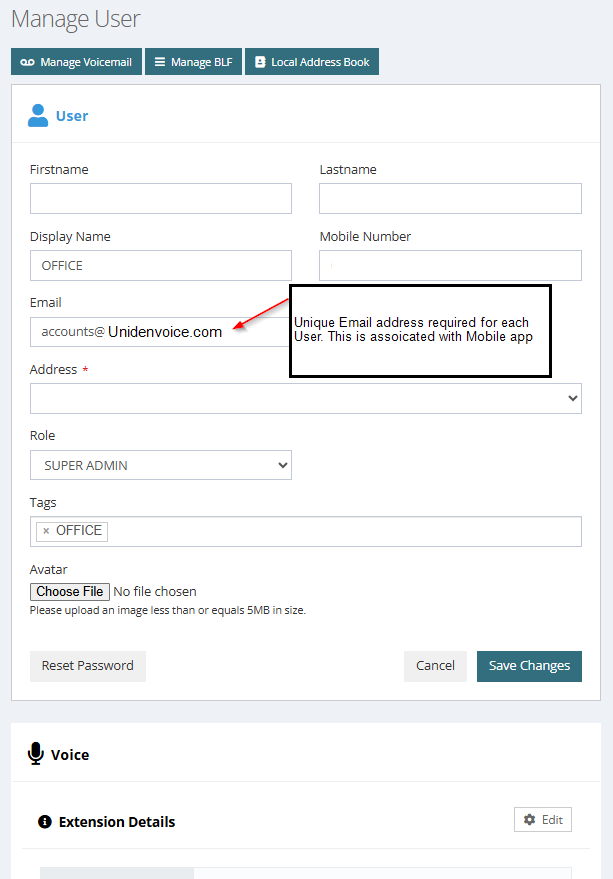
Task: Click Reset Password
Action: pyautogui.click(x=87, y=666)
